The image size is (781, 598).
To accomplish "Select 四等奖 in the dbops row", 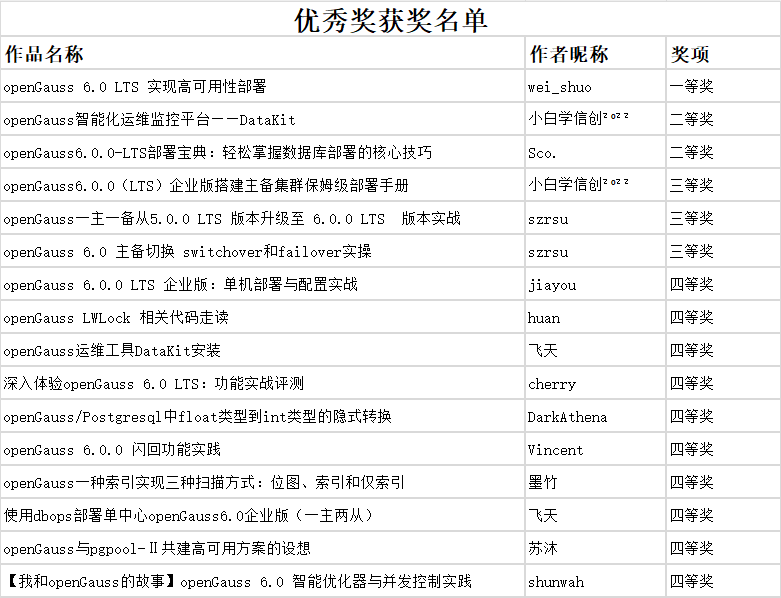I will pyautogui.click(x=691, y=516).
